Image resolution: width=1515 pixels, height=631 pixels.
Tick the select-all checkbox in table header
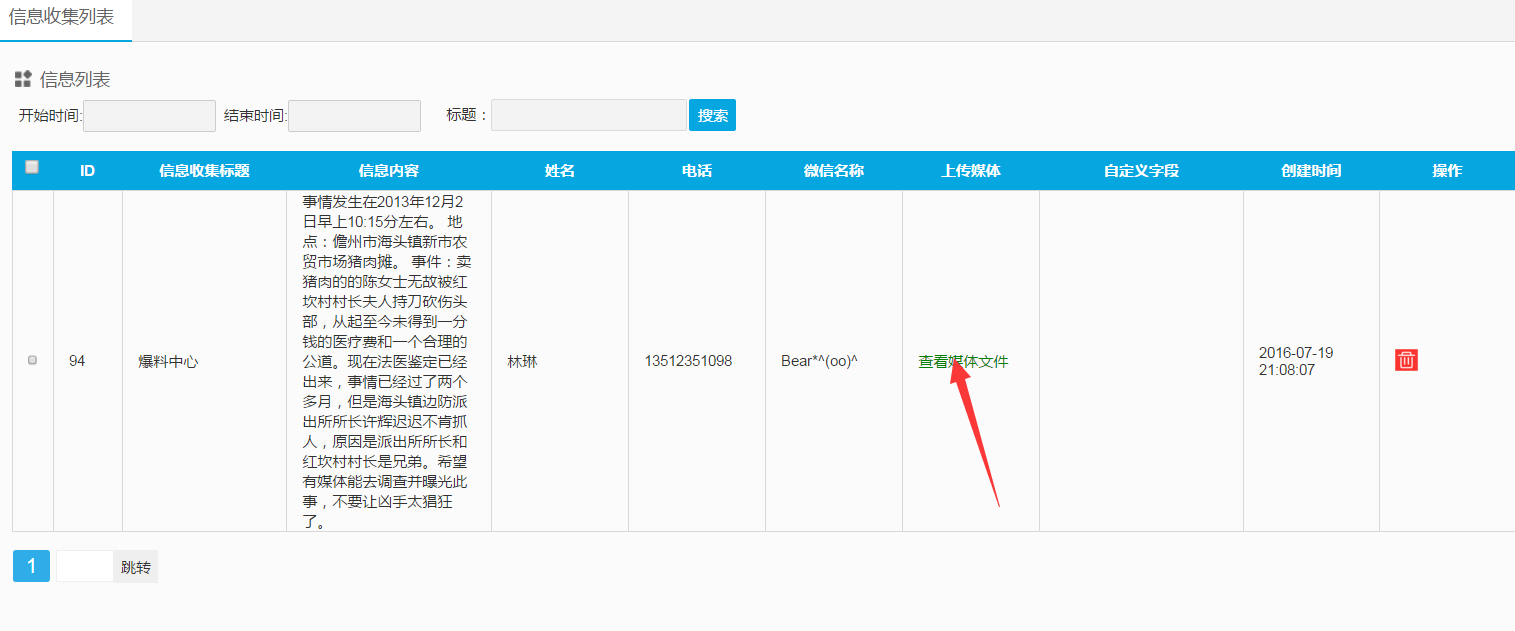point(32,168)
